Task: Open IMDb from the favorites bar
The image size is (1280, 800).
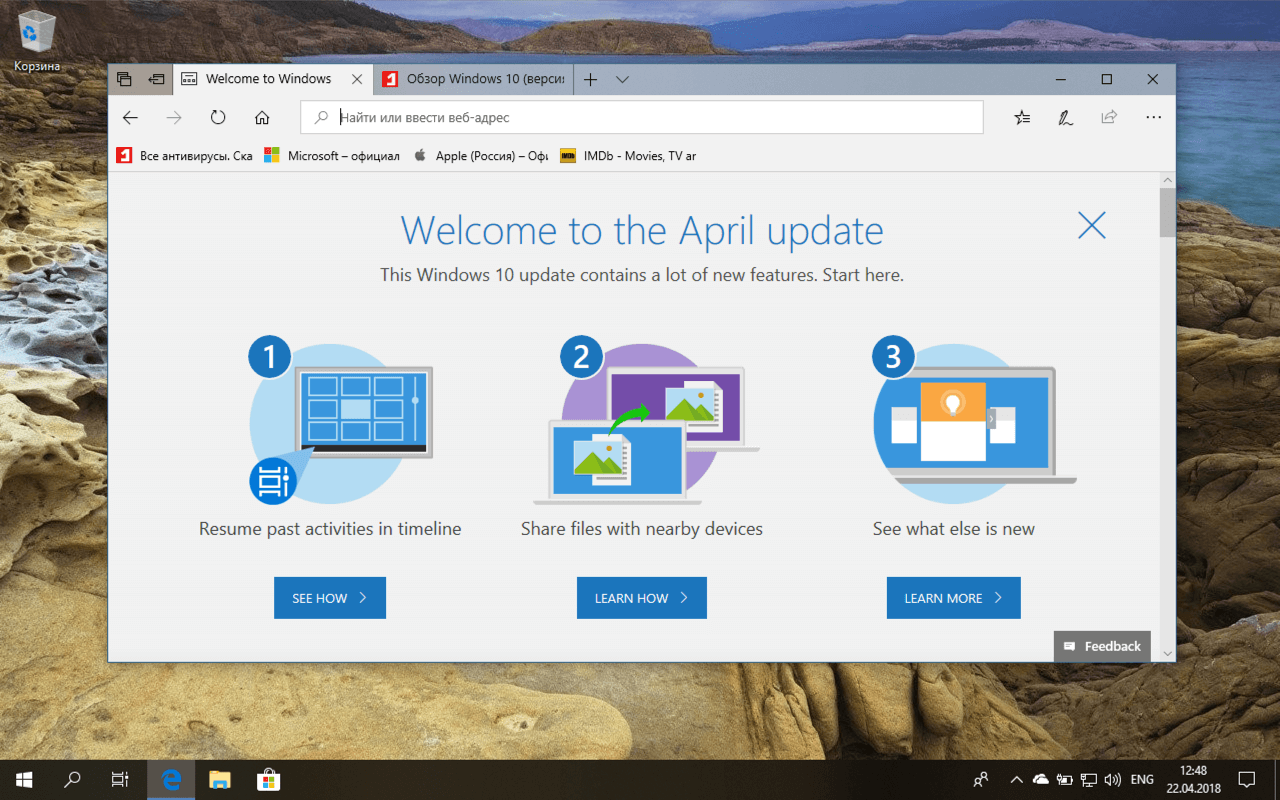Action: (627, 155)
